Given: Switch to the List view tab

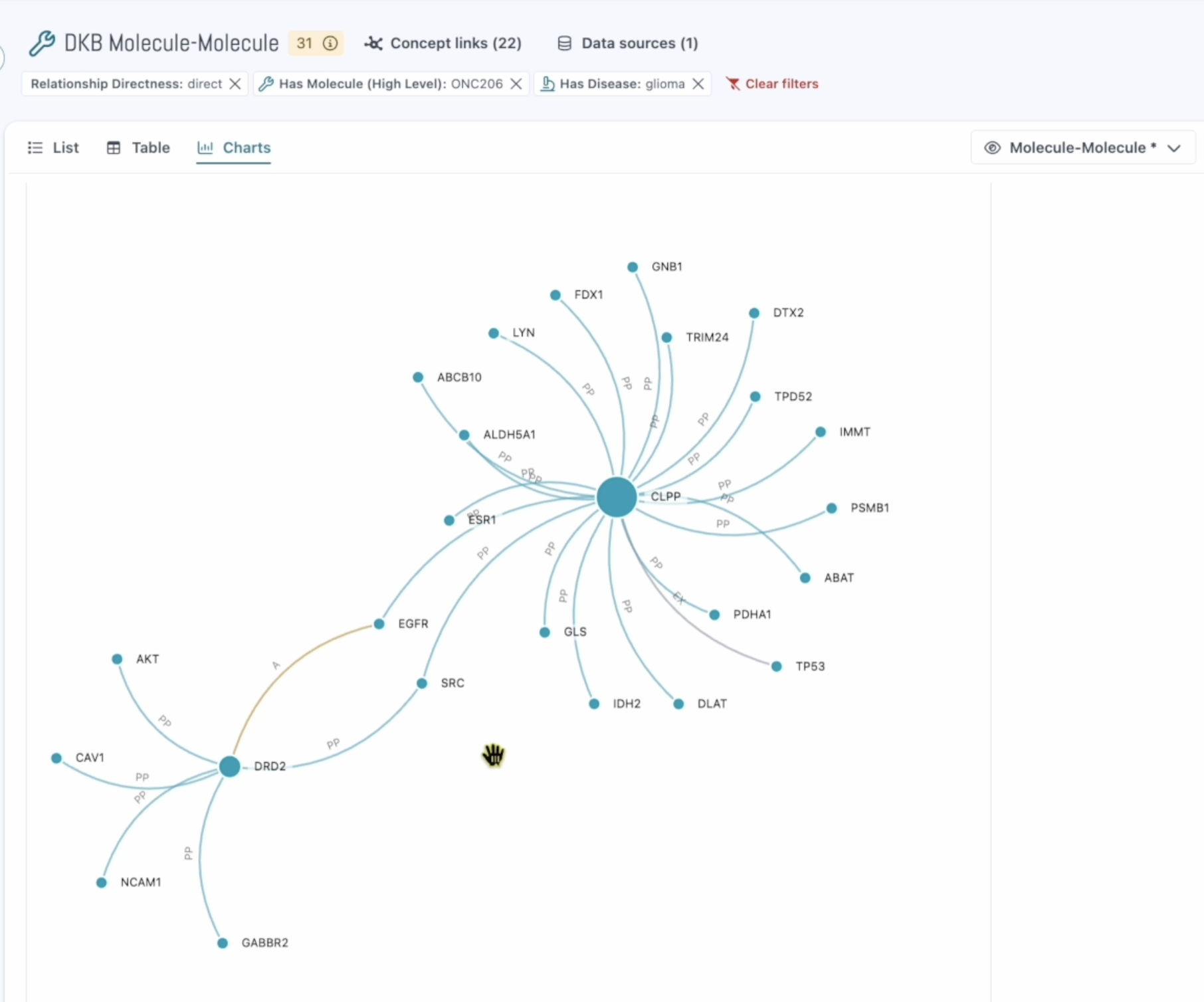Looking at the screenshot, I should point(53,148).
